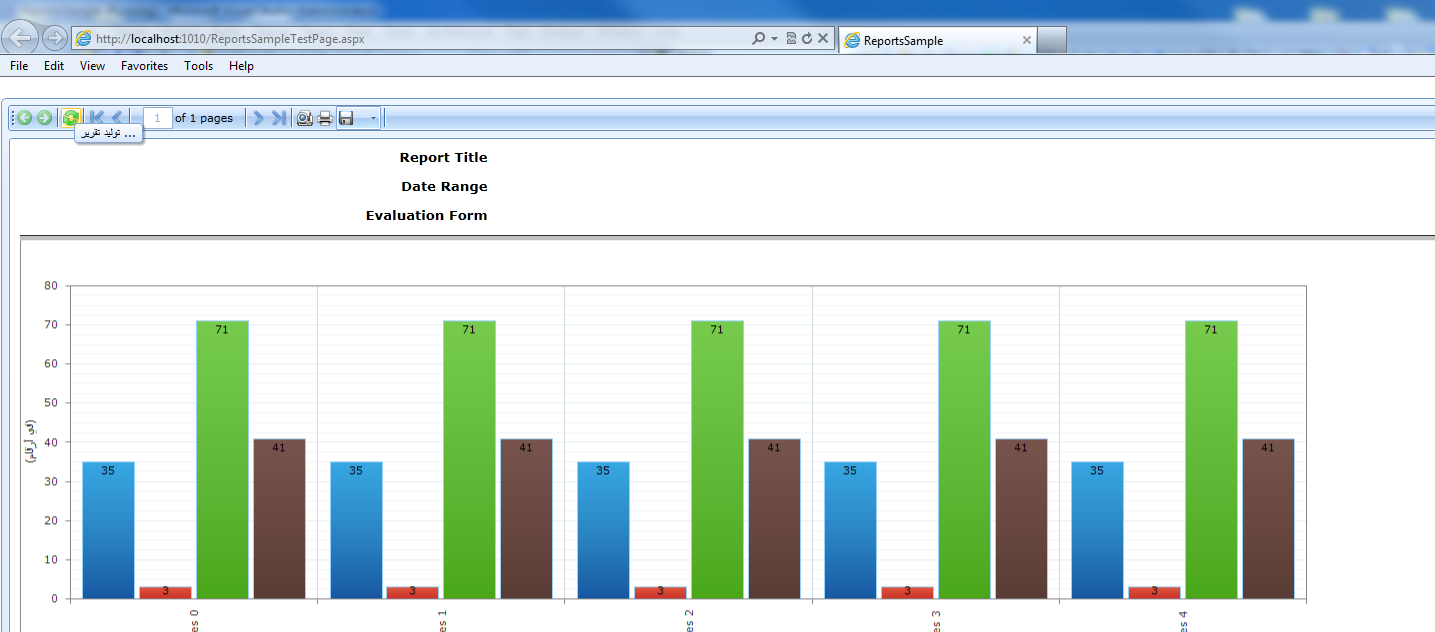Open the save/export format dropdown

pyautogui.click(x=359, y=118)
